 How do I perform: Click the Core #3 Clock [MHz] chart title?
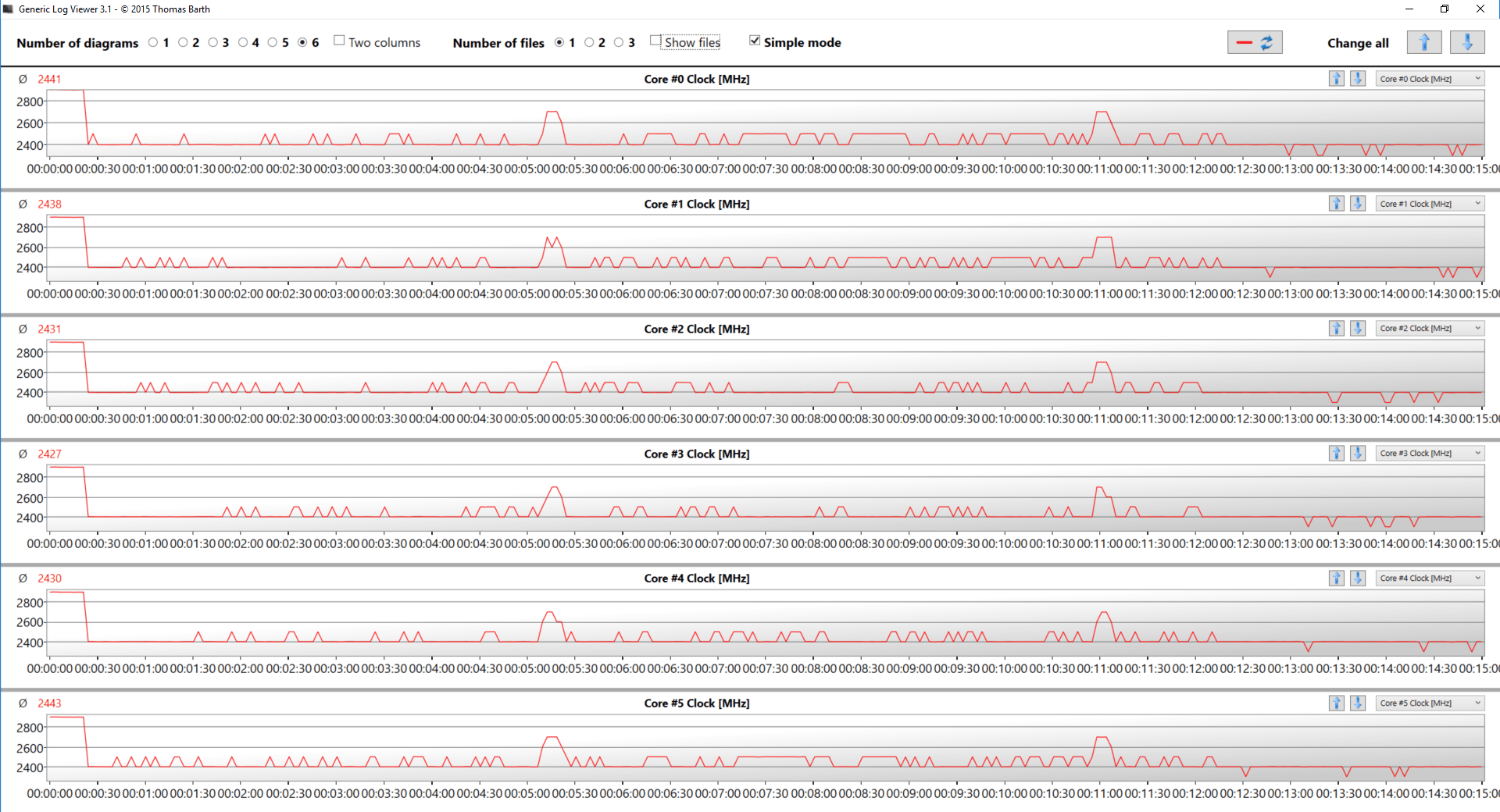click(x=697, y=454)
